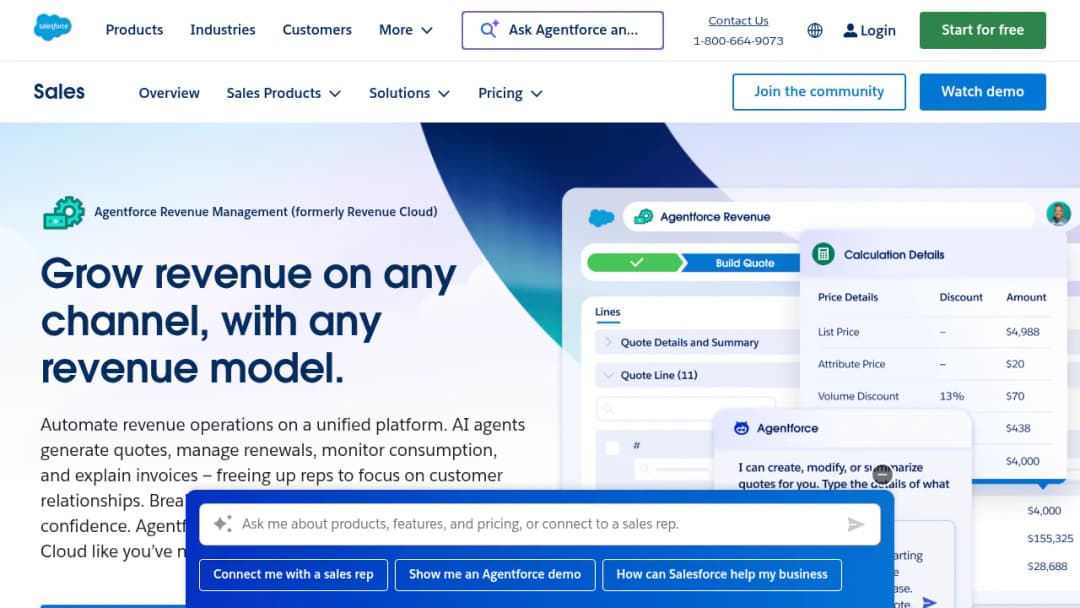The image size is (1080, 608).
Task: Click the Discount column header
Action: pos(961,297)
